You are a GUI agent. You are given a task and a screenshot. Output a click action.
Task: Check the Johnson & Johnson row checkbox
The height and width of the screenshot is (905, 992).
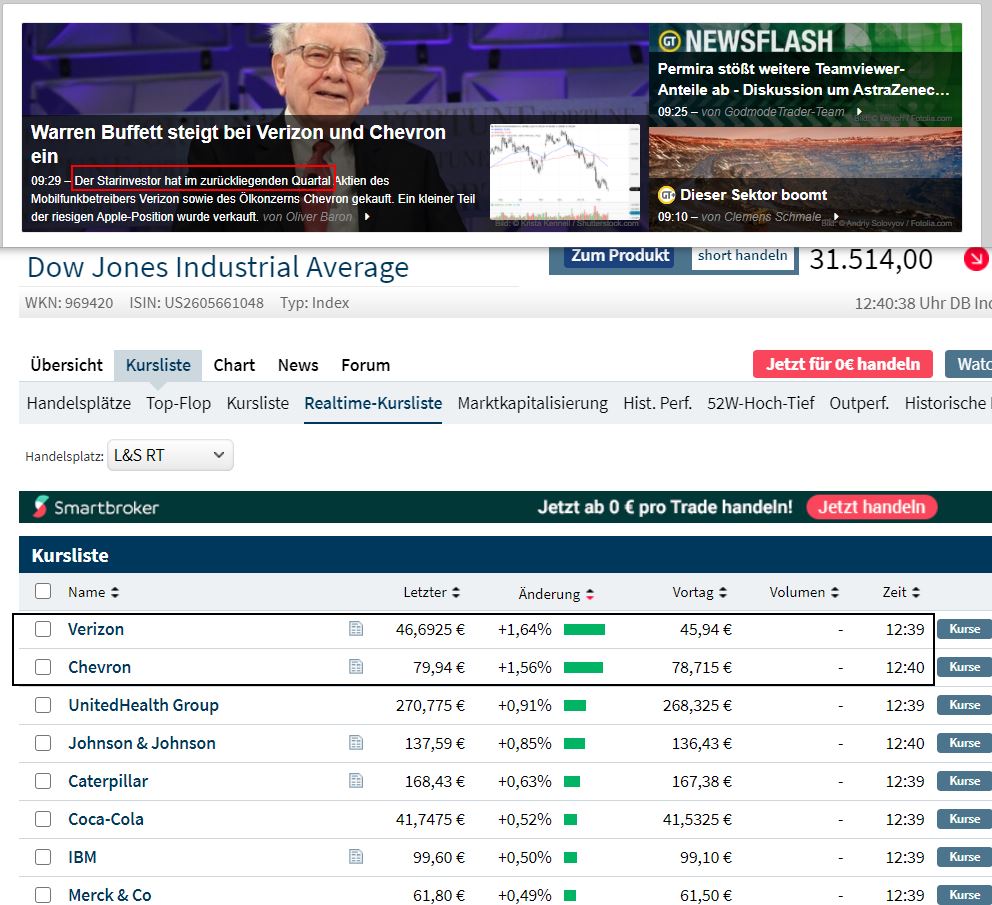tap(43, 743)
